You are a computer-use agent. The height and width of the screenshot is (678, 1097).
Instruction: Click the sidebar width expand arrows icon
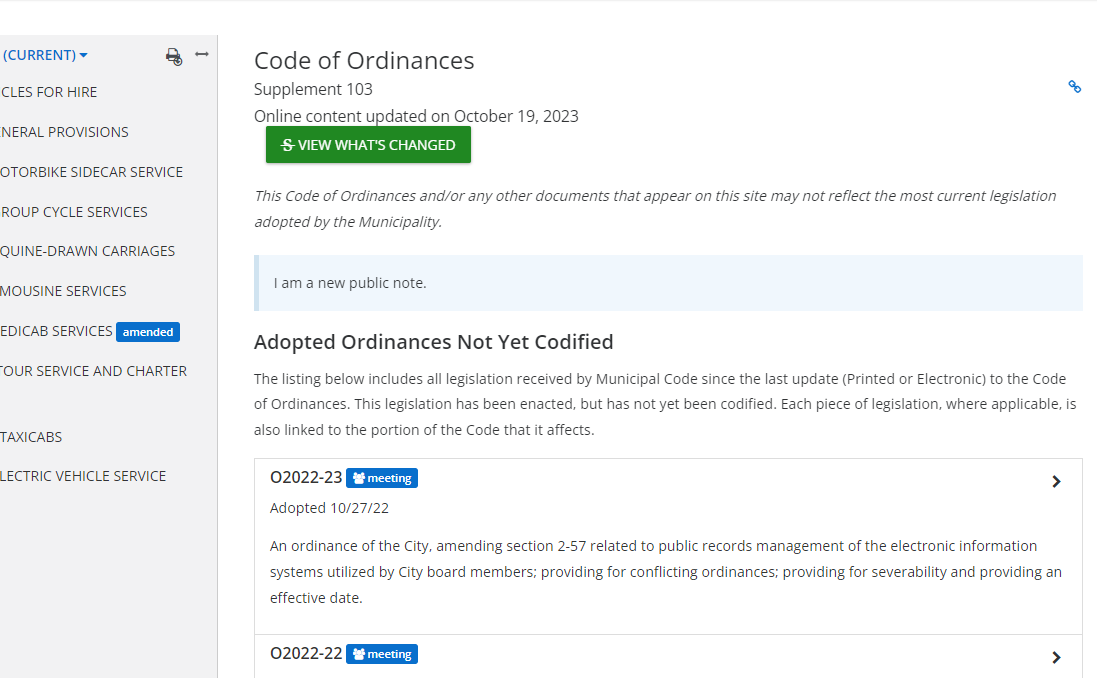pyautogui.click(x=201, y=54)
